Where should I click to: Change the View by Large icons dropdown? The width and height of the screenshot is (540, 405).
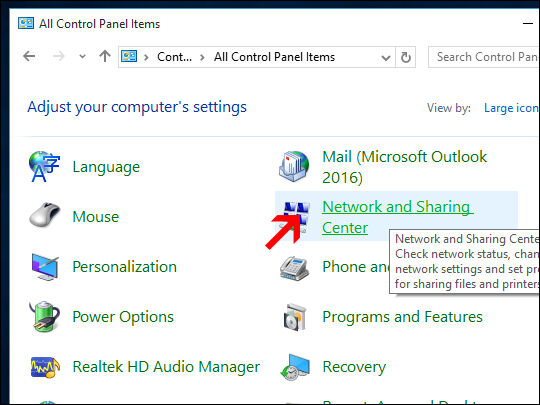511,108
